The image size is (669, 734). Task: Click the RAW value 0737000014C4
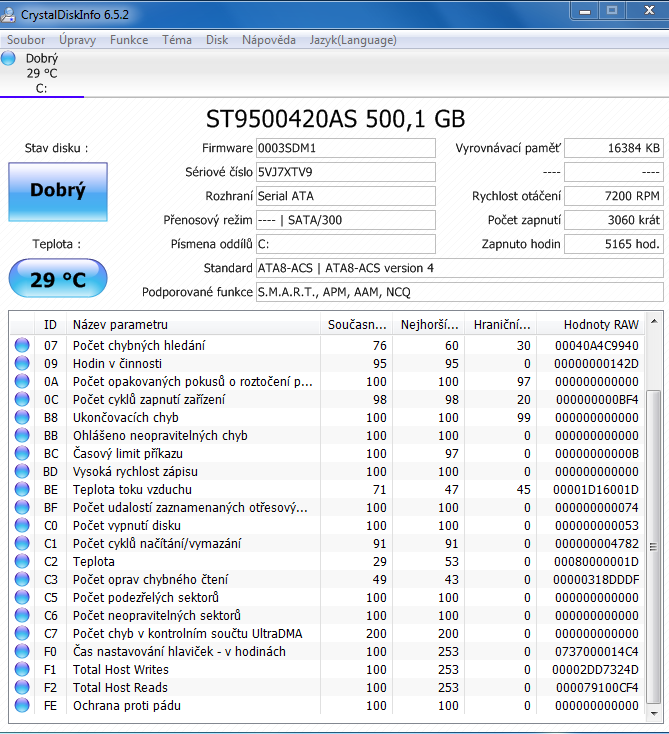tap(596, 652)
